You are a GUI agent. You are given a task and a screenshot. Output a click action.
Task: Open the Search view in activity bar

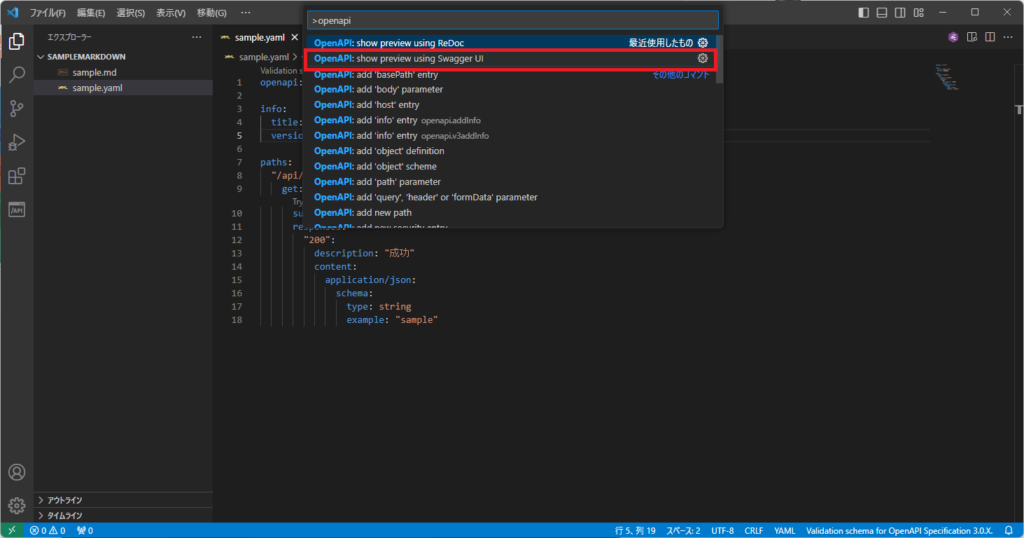coord(16,74)
